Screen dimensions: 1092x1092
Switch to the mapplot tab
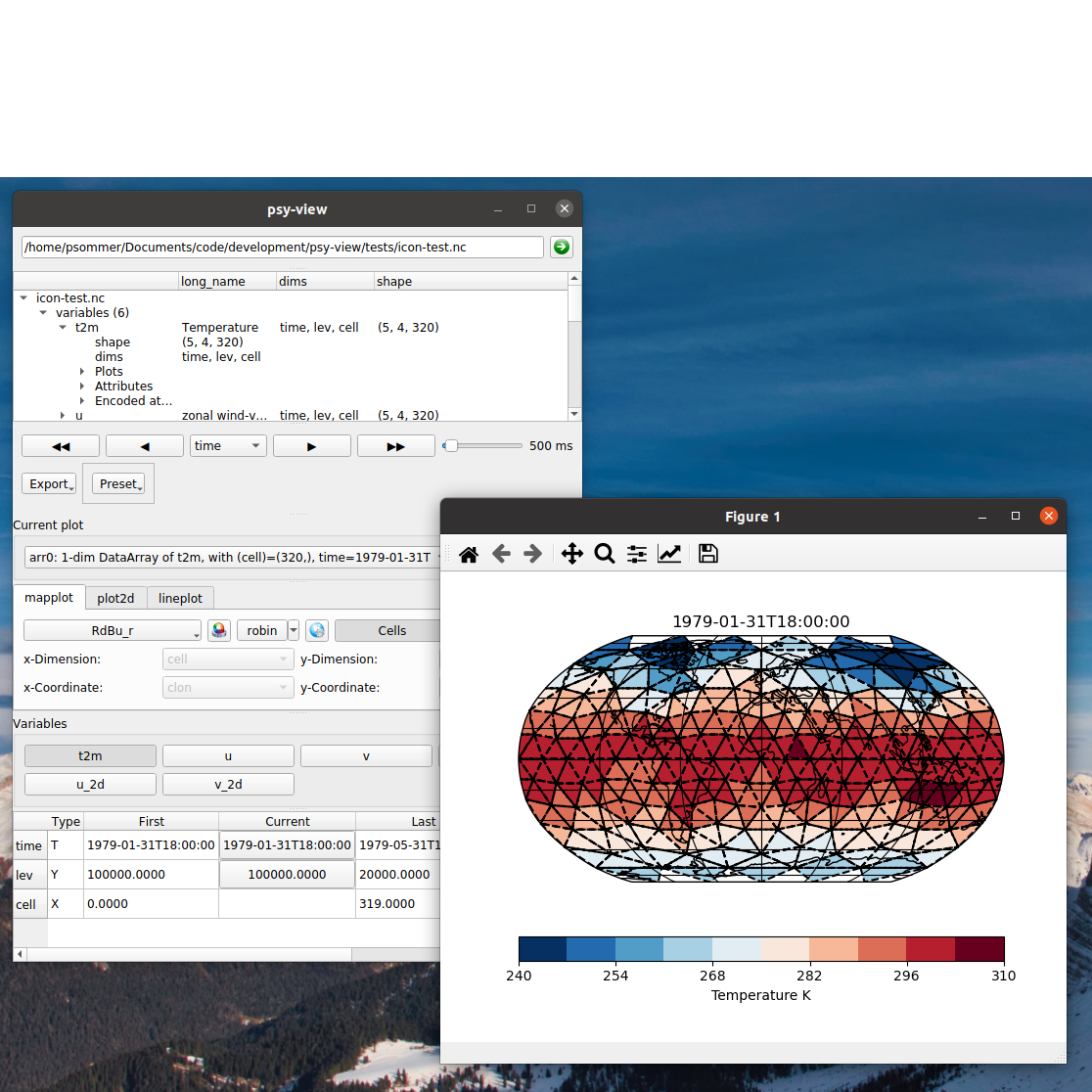[x=49, y=598]
